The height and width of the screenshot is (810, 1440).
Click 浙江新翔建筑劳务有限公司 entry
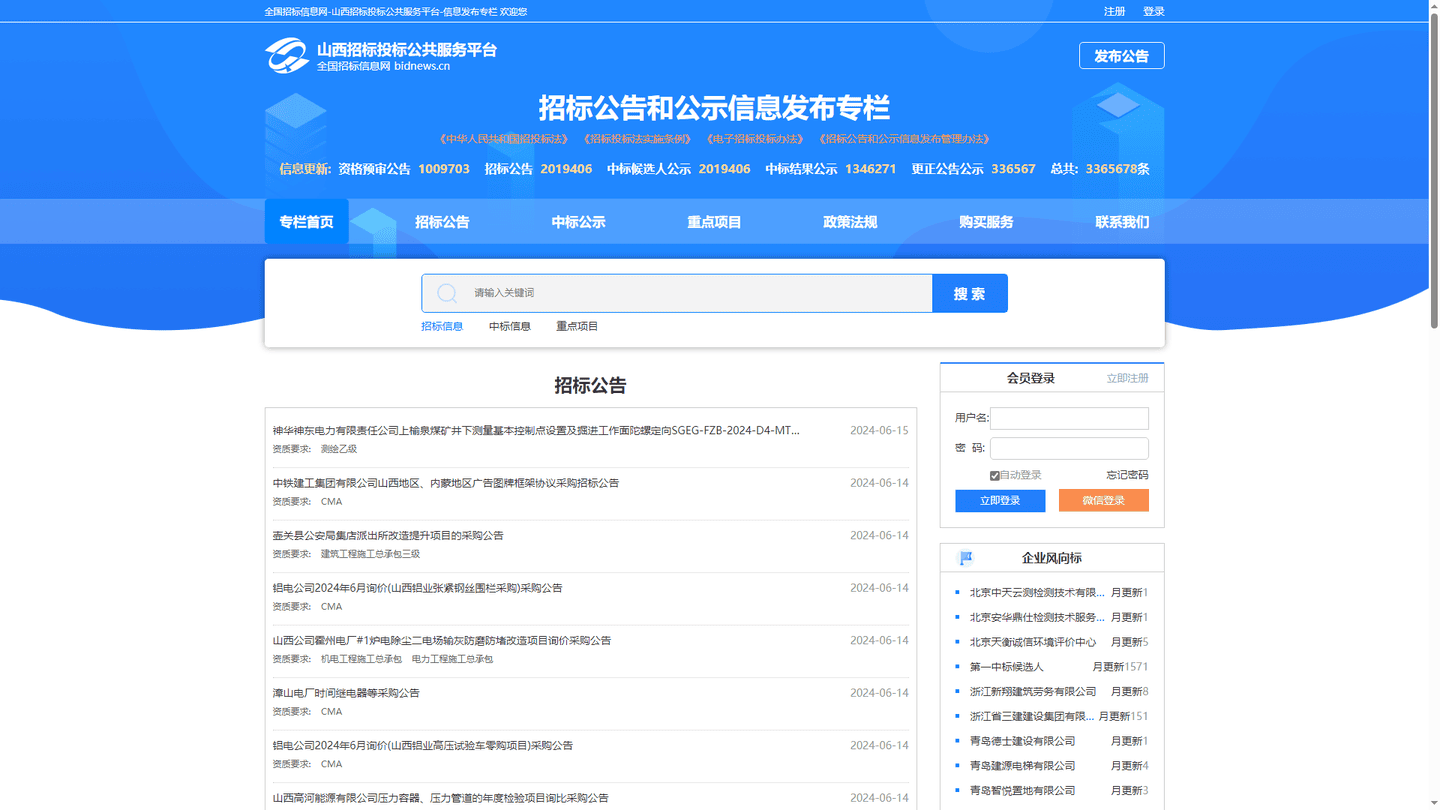[x=1033, y=692]
